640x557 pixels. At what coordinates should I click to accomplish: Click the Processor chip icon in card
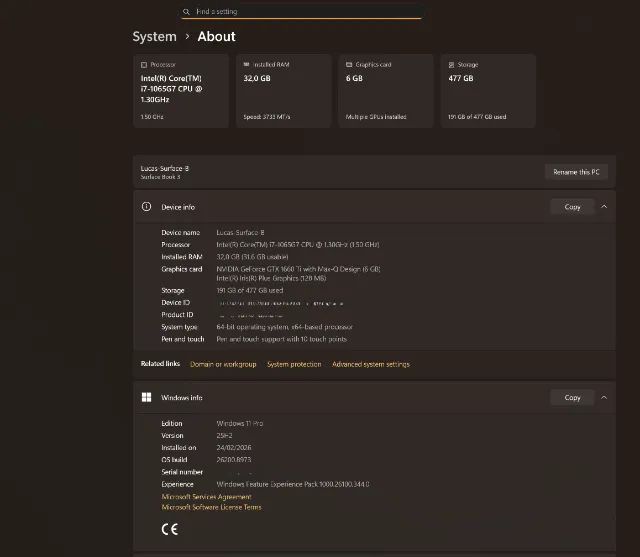coord(144,64)
